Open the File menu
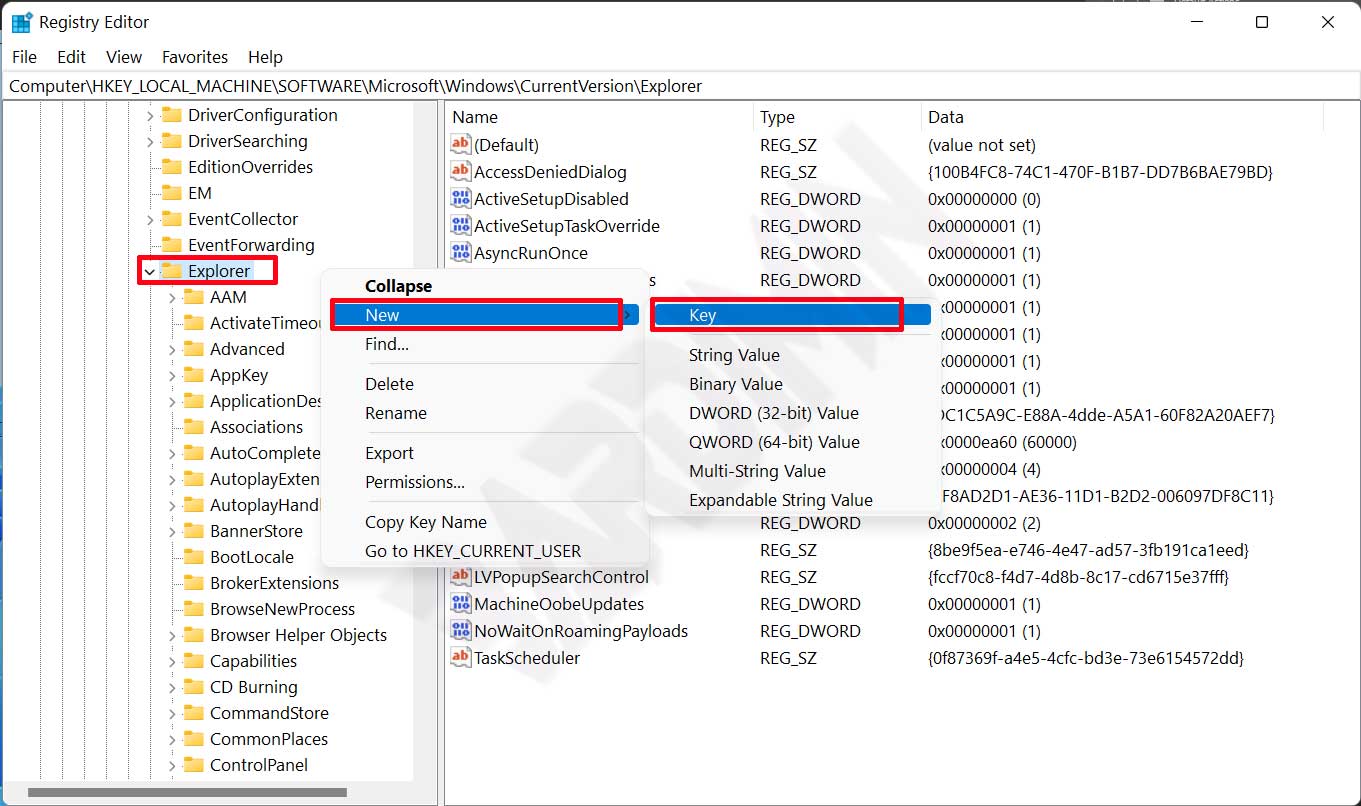 24,57
